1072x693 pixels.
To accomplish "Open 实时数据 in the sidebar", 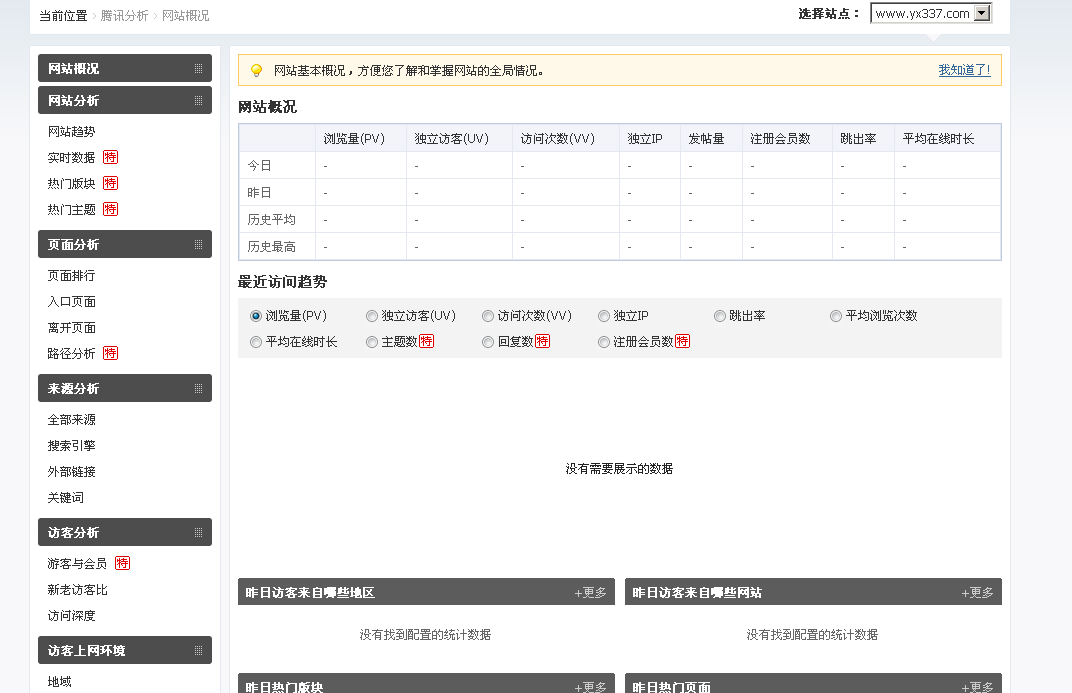I will [x=72, y=157].
